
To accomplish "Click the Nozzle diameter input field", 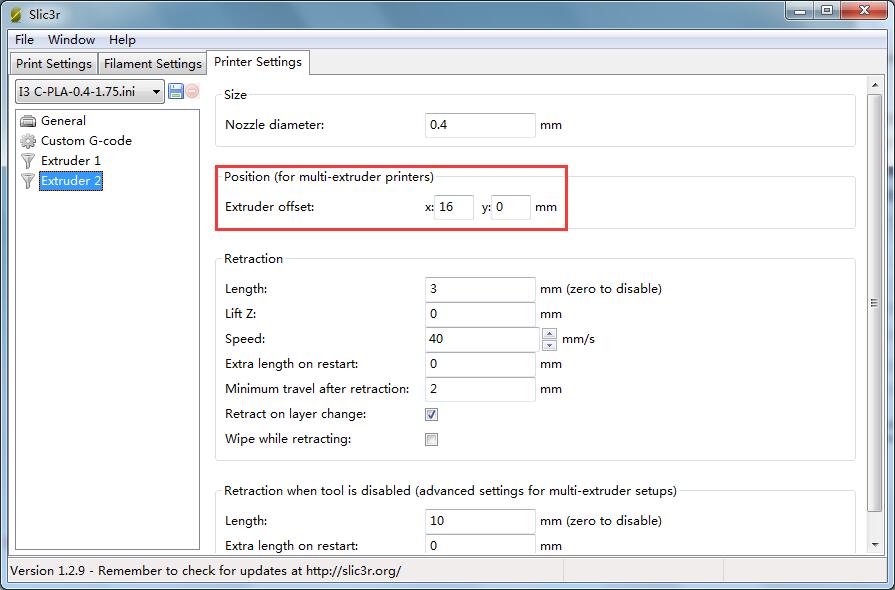I will coord(480,125).
